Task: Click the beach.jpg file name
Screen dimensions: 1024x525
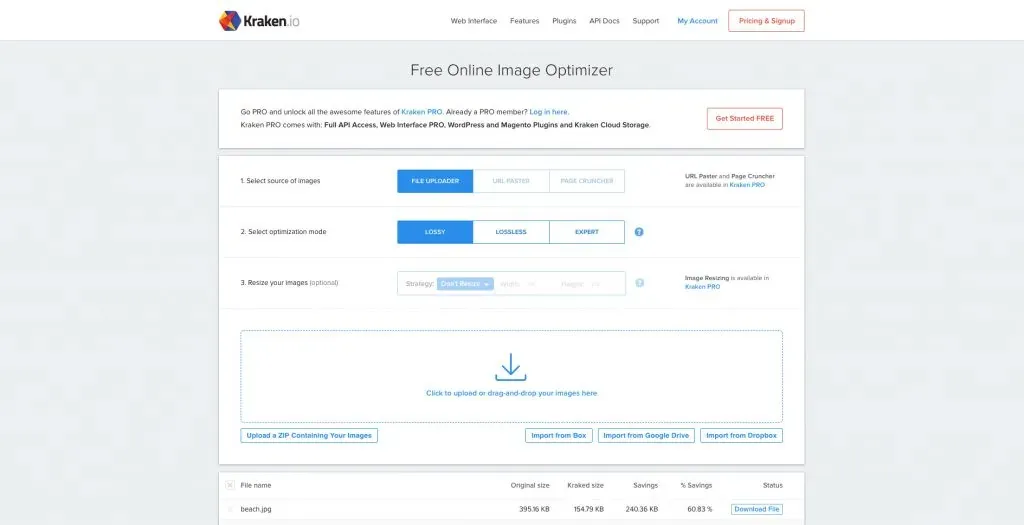Action: (256, 509)
